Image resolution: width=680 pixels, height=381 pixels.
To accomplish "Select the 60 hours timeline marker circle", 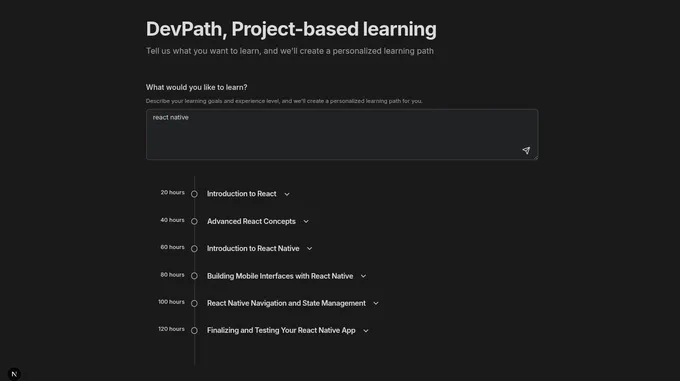I will tap(194, 249).
